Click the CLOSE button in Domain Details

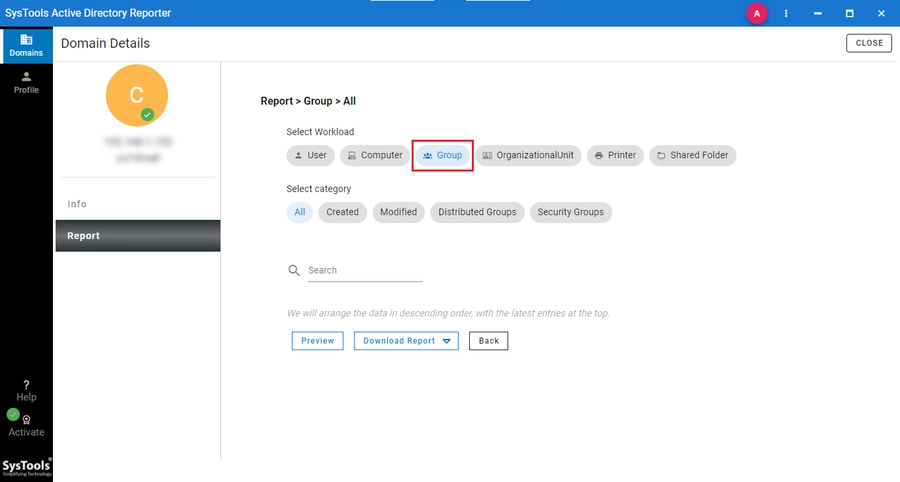click(x=869, y=43)
